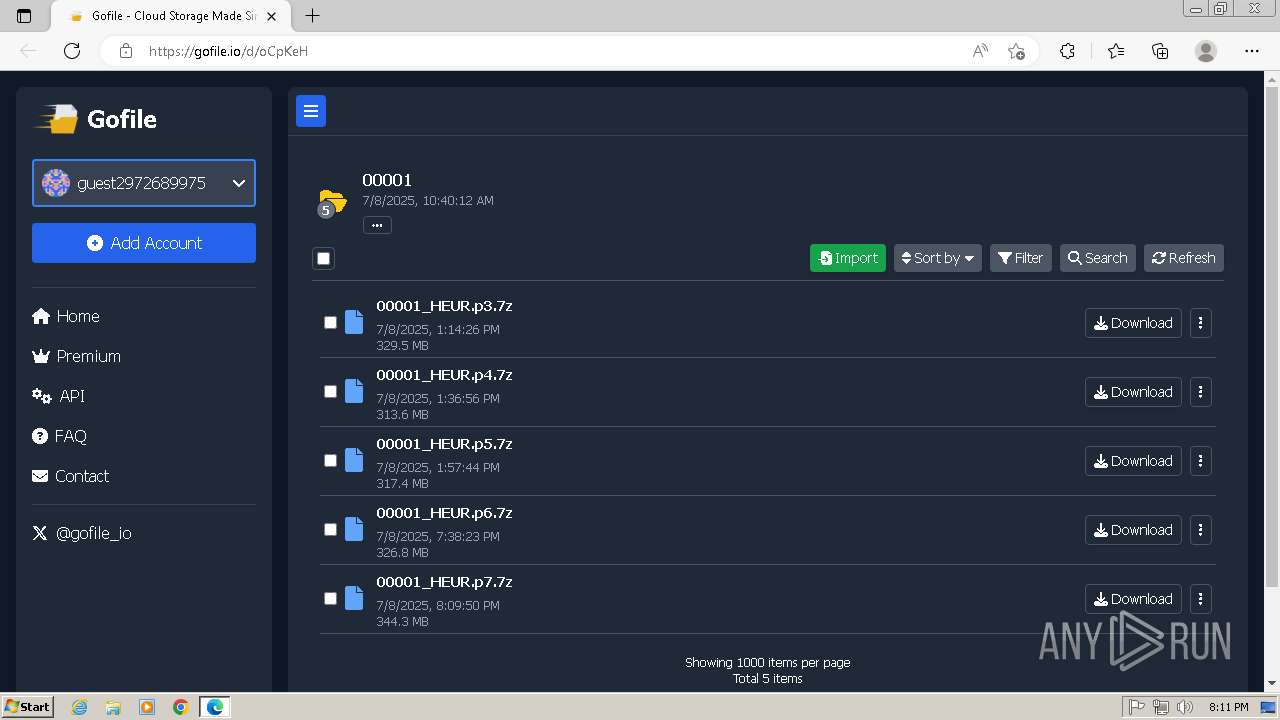The height and width of the screenshot is (720, 1280).
Task: Open FAQ in sidebar
Action: coord(60,436)
